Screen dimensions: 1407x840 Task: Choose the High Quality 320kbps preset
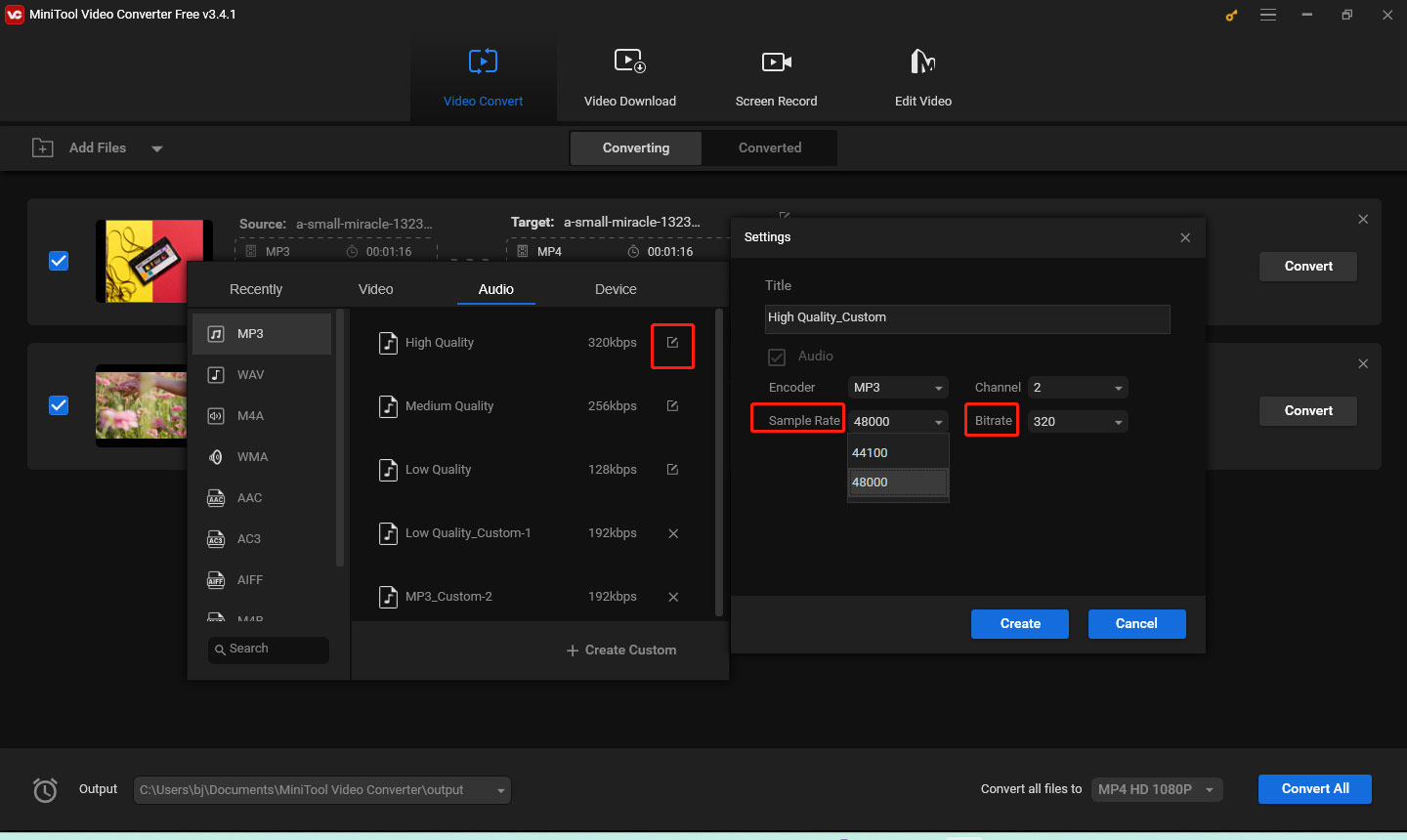508,343
